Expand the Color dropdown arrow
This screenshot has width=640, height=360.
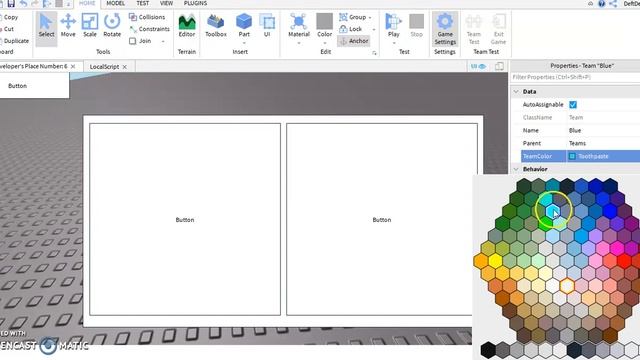pyautogui.click(x=324, y=43)
